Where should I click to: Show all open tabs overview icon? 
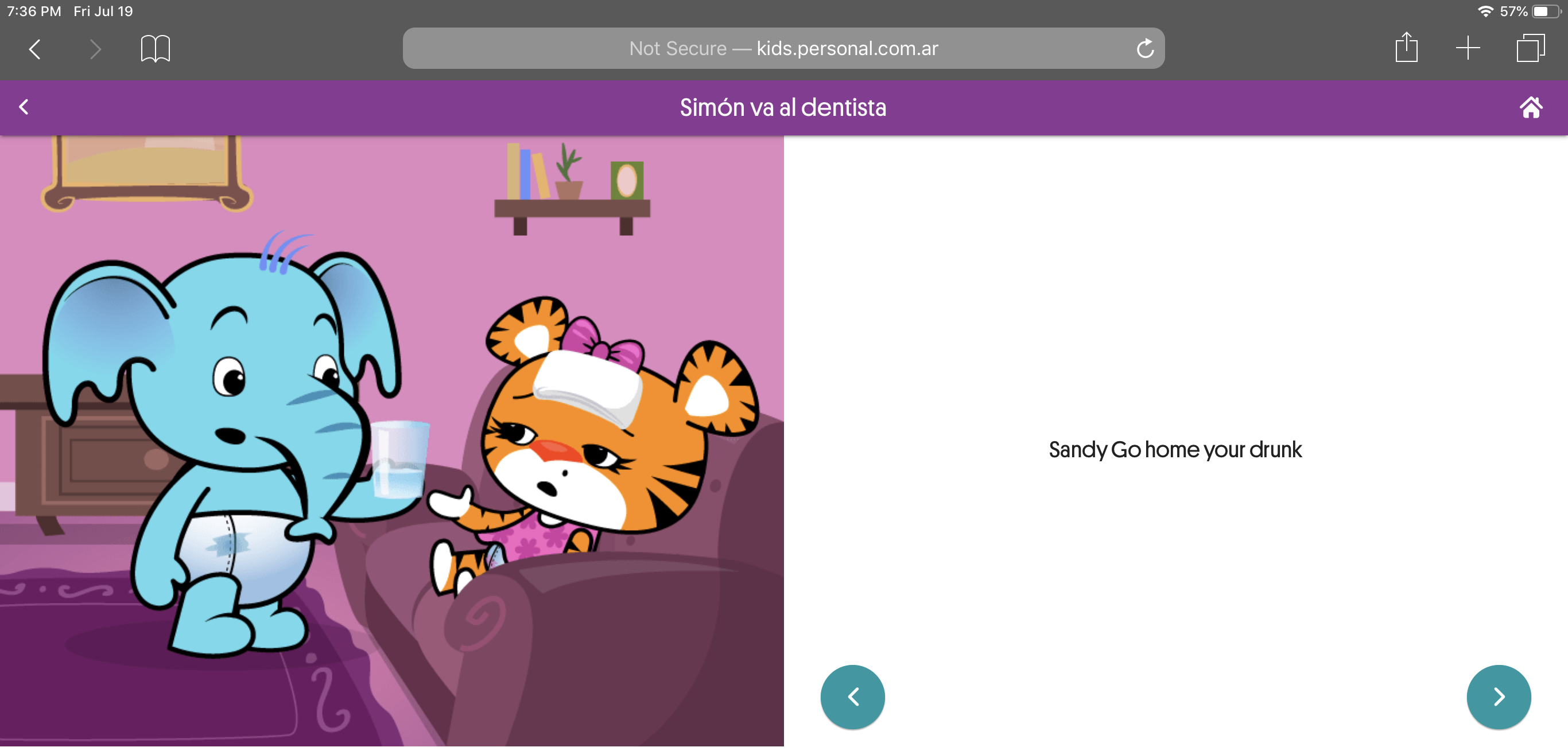point(1530,48)
